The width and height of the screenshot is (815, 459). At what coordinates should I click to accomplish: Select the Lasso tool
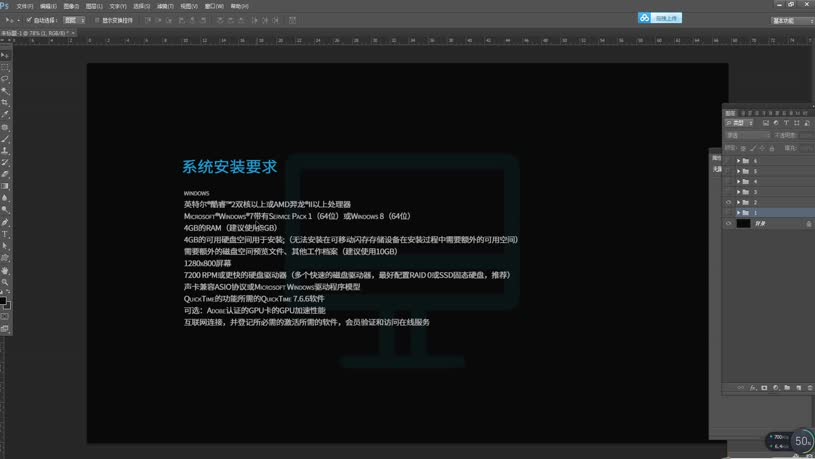tap(5, 79)
